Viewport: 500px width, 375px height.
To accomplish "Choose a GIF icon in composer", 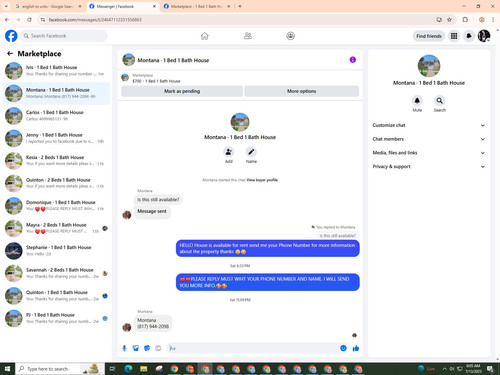I will tap(158, 348).
